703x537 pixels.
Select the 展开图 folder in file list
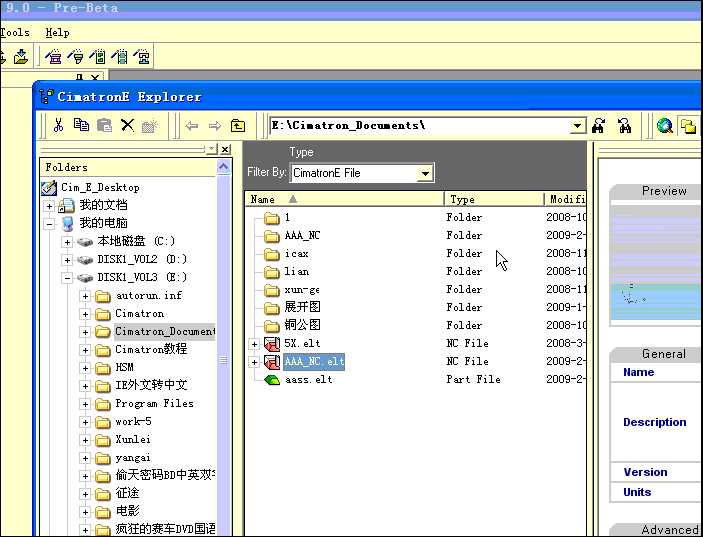(x=302, y=307)
